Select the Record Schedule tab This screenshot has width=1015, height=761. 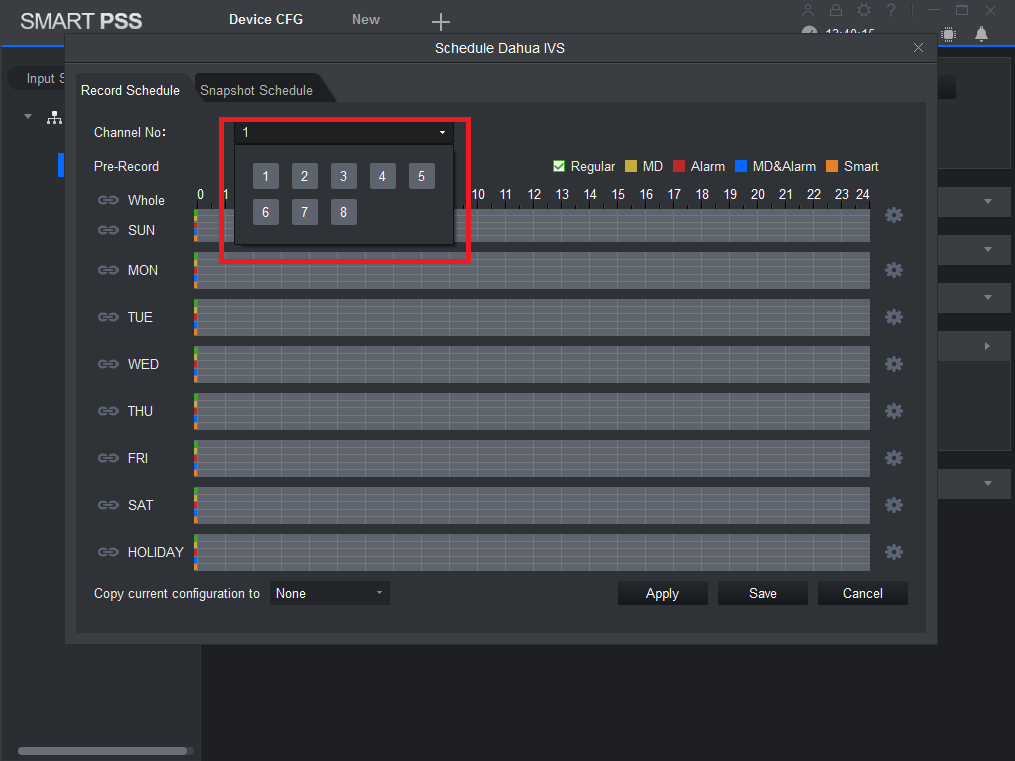(130, 91)
